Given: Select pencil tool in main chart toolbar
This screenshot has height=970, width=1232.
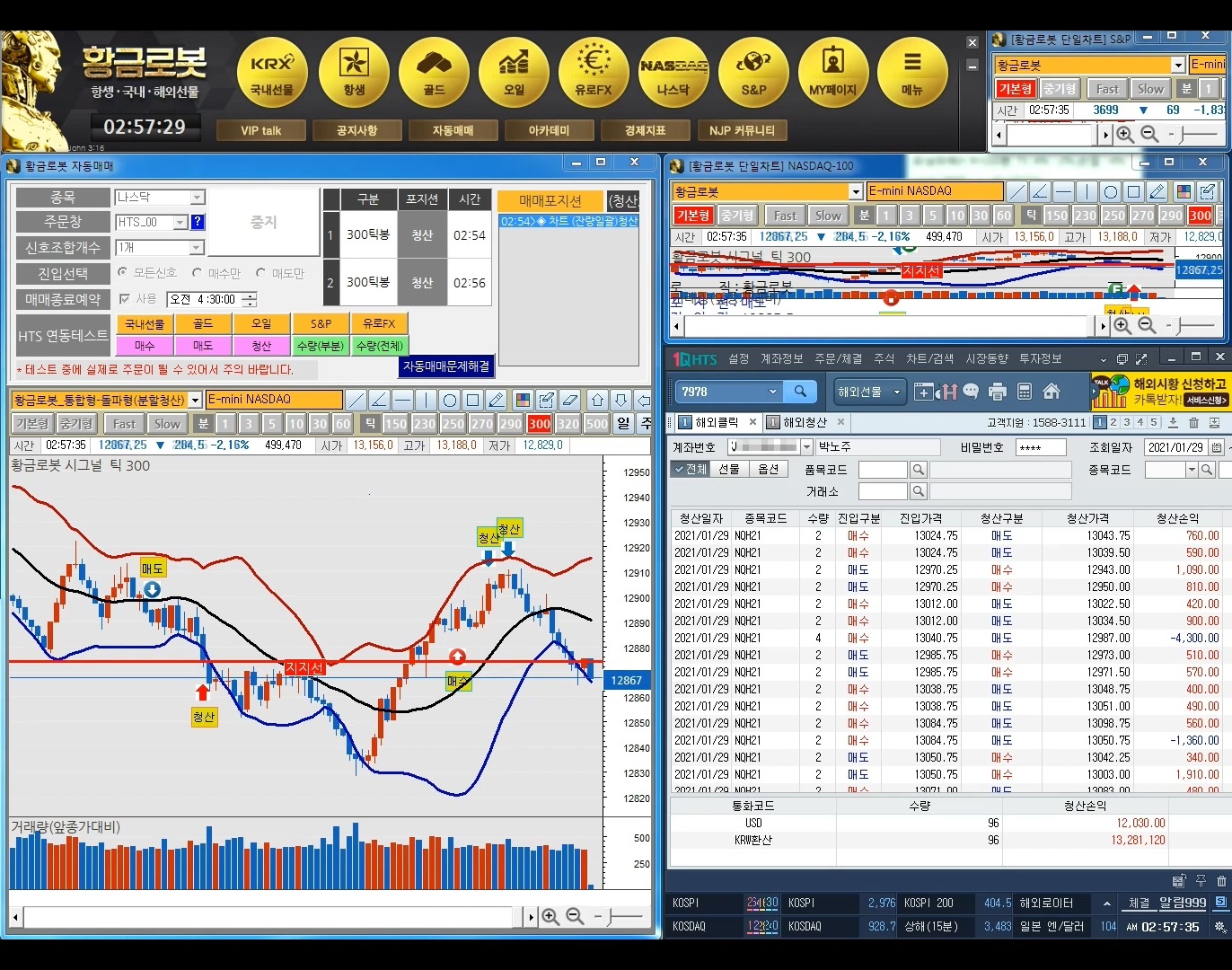Looking at the screenshot, I should pos(497,400).
